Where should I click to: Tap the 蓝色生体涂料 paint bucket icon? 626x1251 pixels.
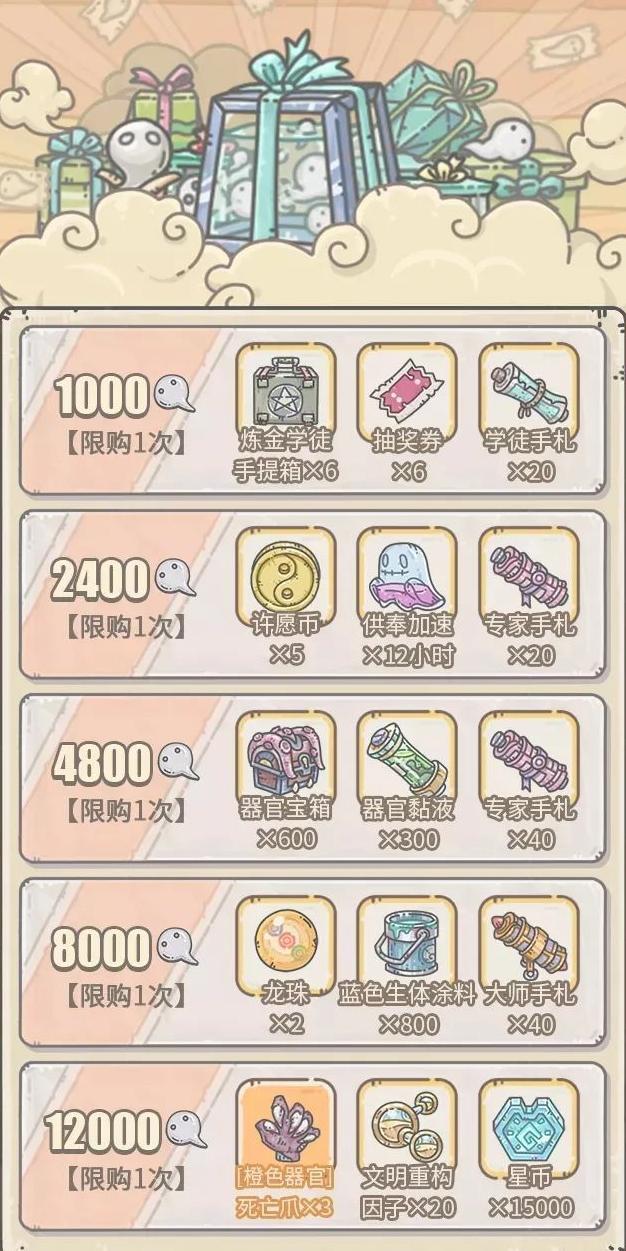(407, 945)
